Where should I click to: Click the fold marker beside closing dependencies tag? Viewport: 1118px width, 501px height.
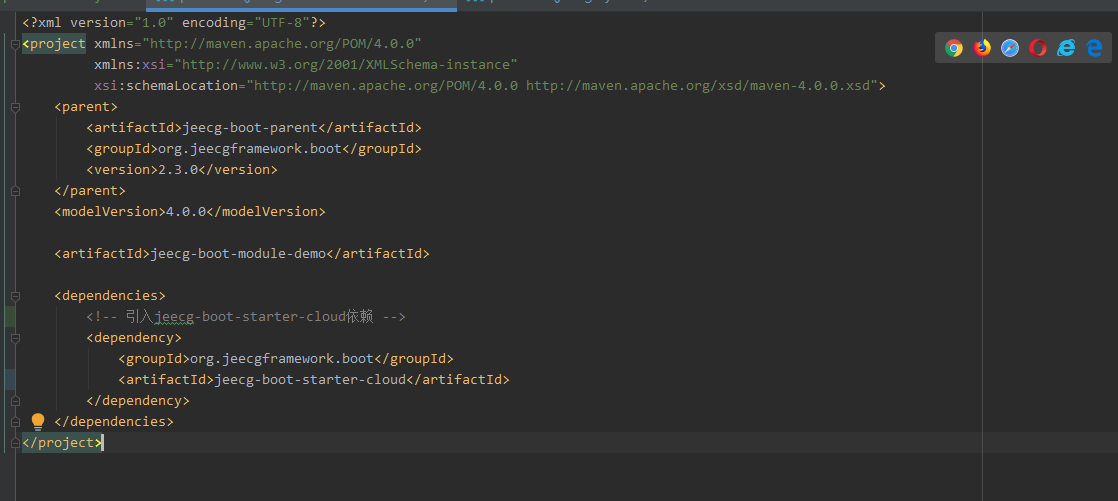point(15,422)
